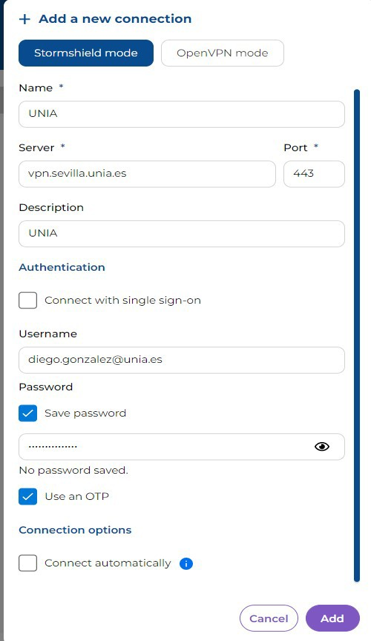Disable the Use an OTP checkbox

pyautogui.click(x=28, y=497)
